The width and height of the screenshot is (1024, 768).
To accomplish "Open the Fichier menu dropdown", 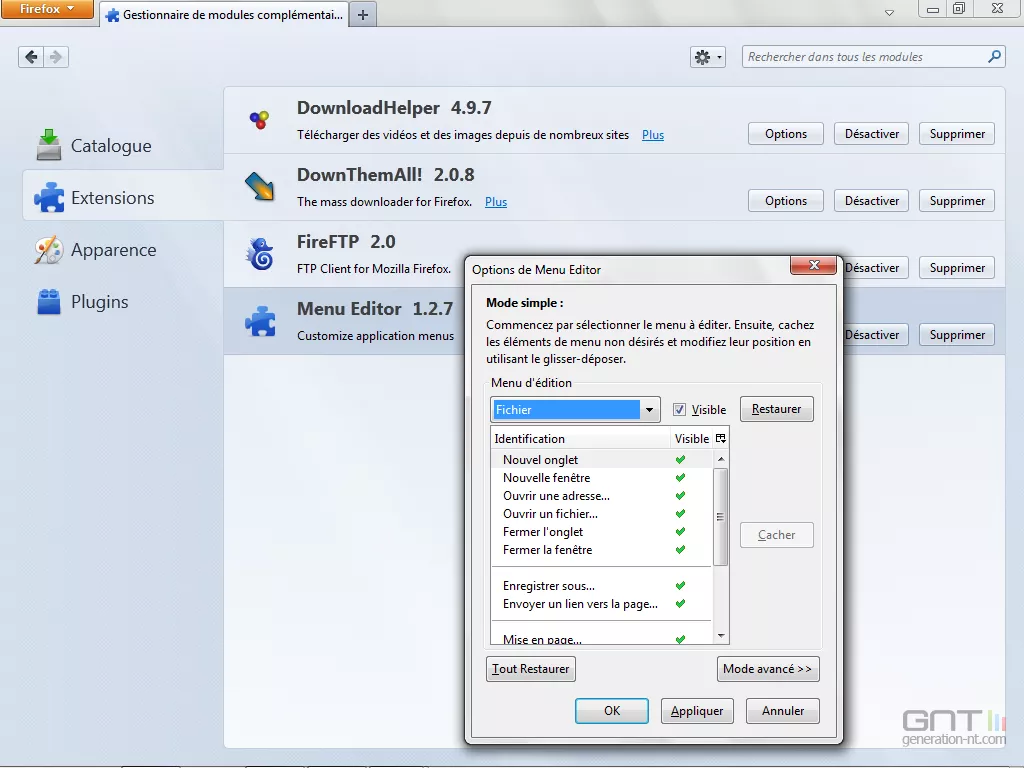I will (x=650, y=409).
